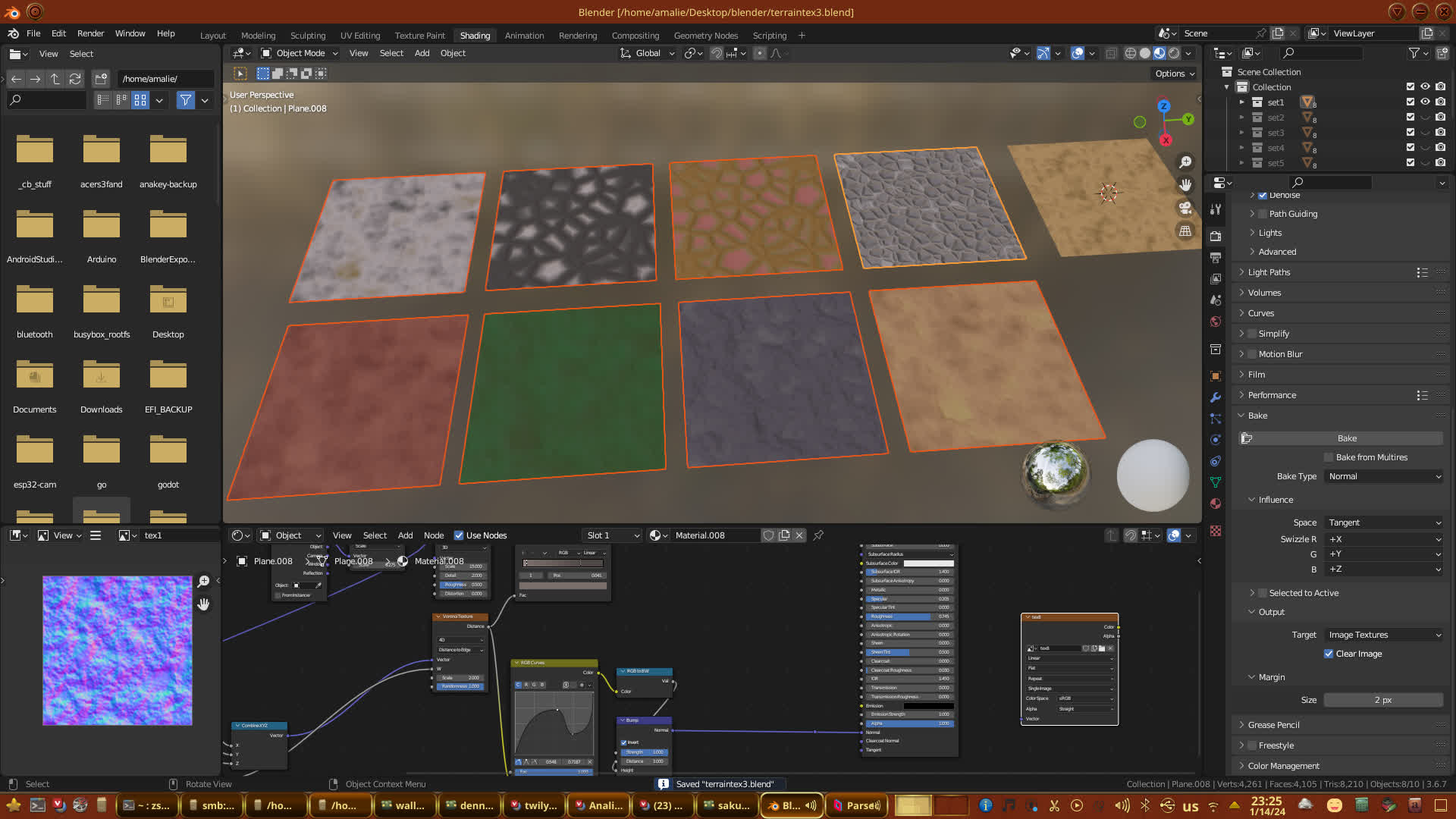This screenshot has width=1456, height=819.
Task: Hide the set1 collection in the viewport
Action: [x=1425, y=102]
